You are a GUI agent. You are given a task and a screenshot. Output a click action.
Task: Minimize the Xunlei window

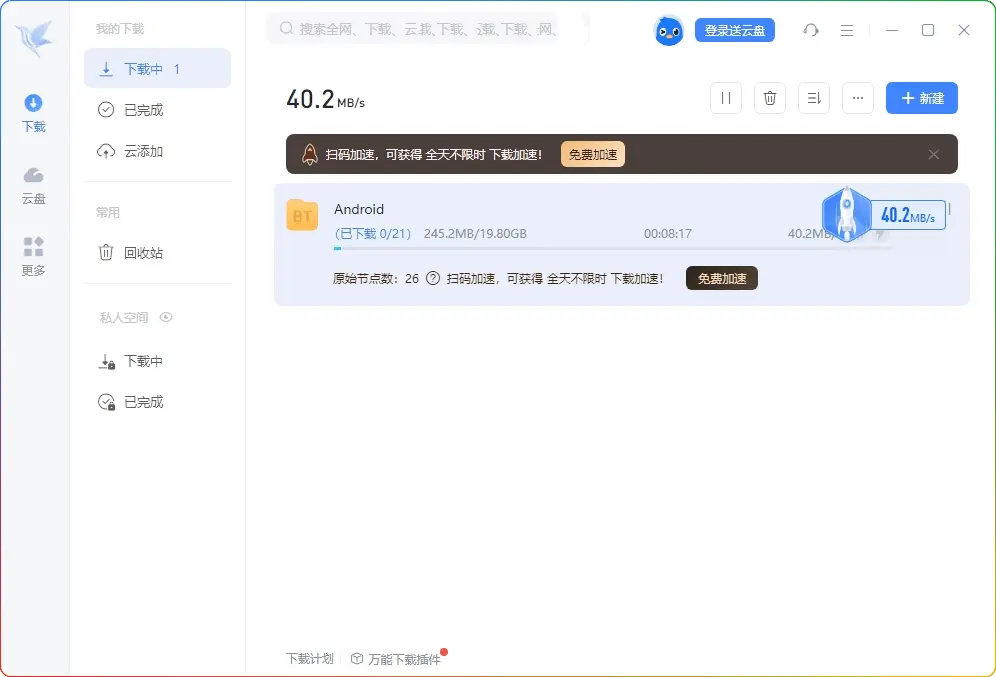892,30
